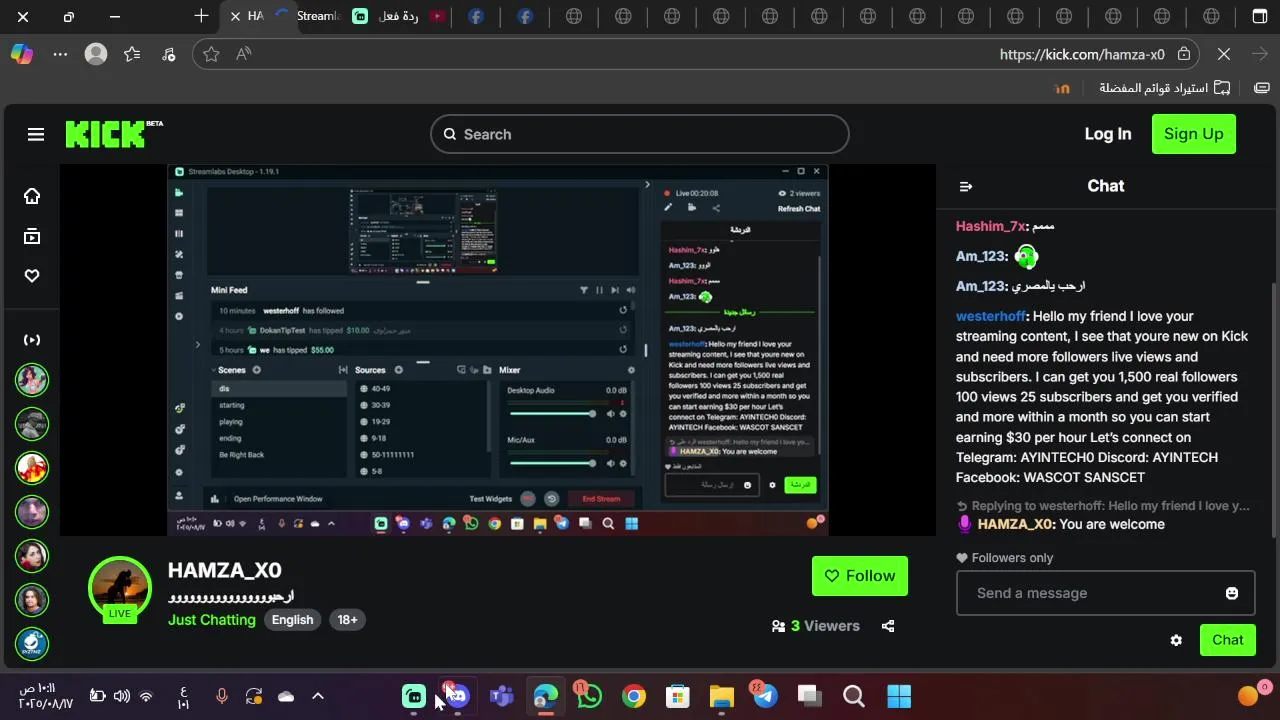
Task: Open Microsoft Teams from the taskbar
Action: tap(501, 696)
